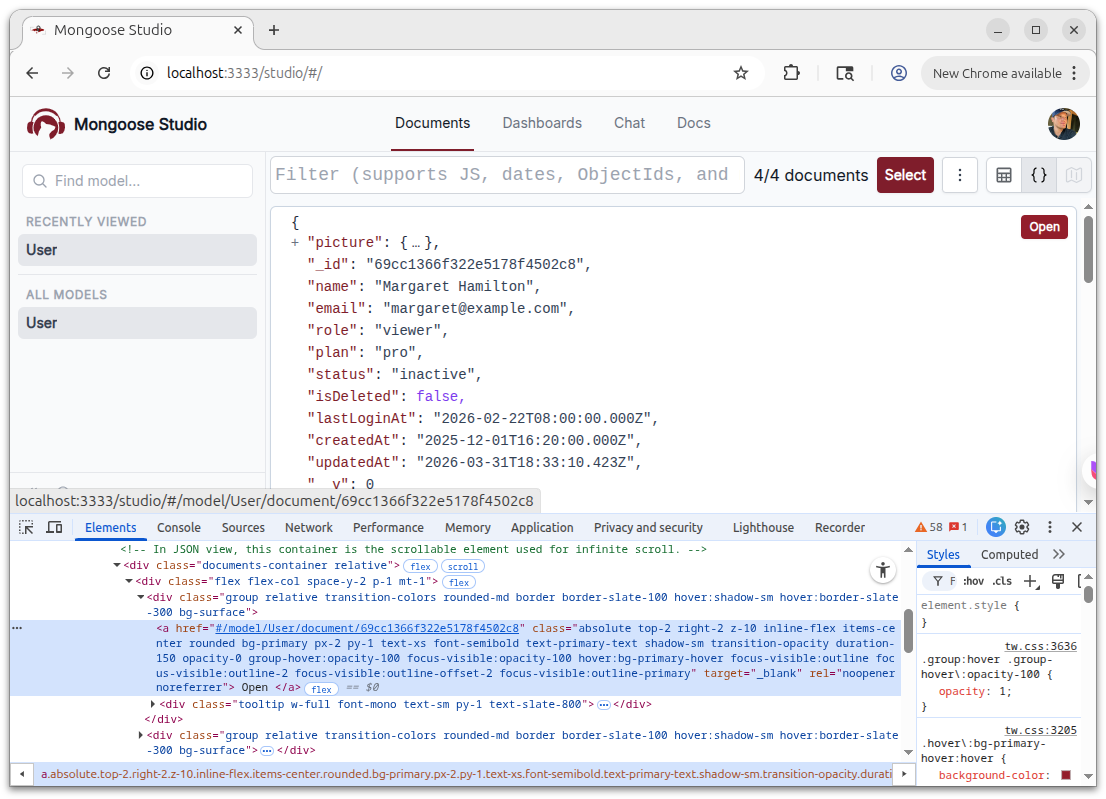The image size is (1106, 799).
Task: Toggle the scroll badge on documents-container
Action: 463,566
